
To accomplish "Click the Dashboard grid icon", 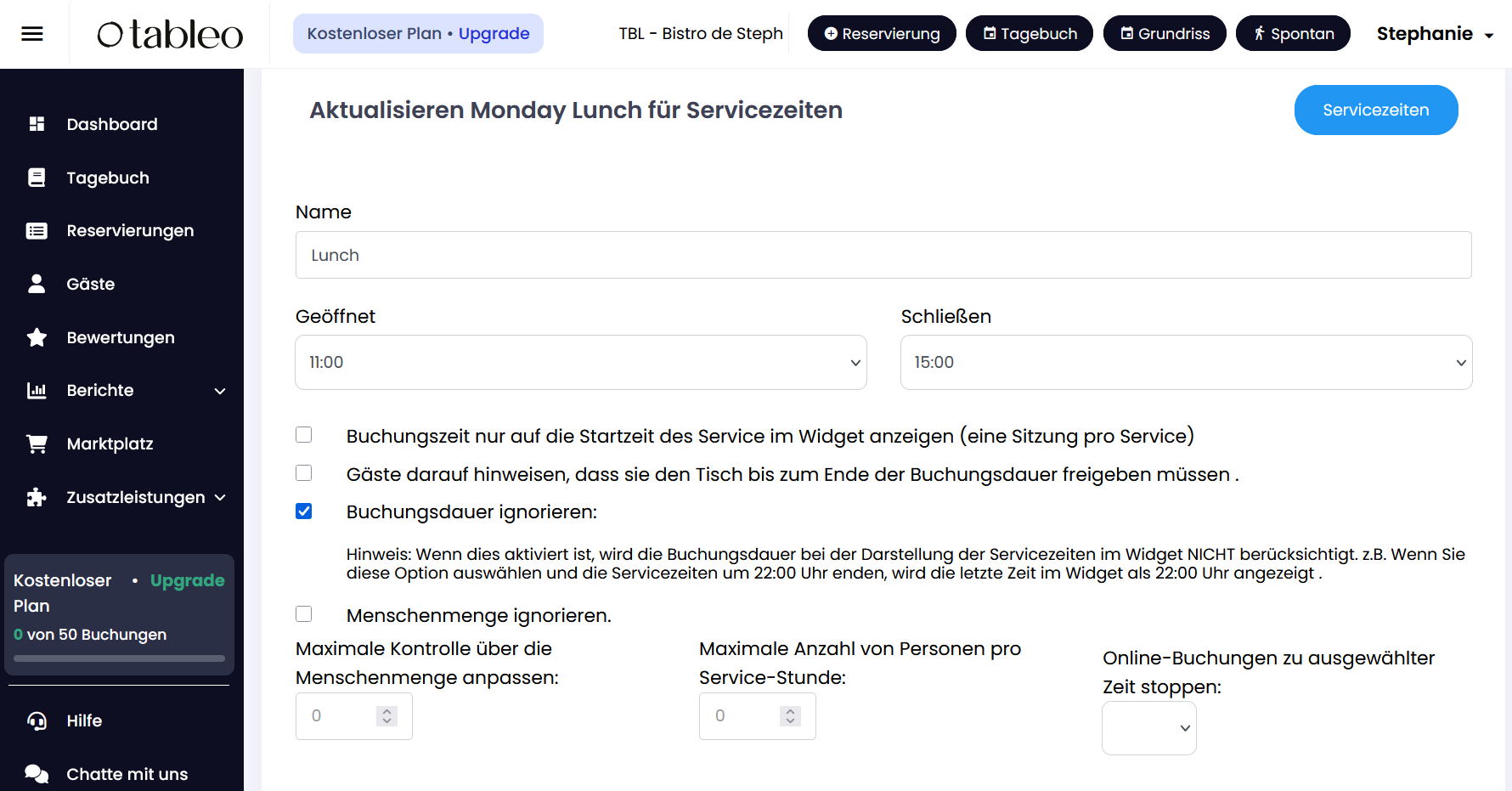I will click(37, 124).
